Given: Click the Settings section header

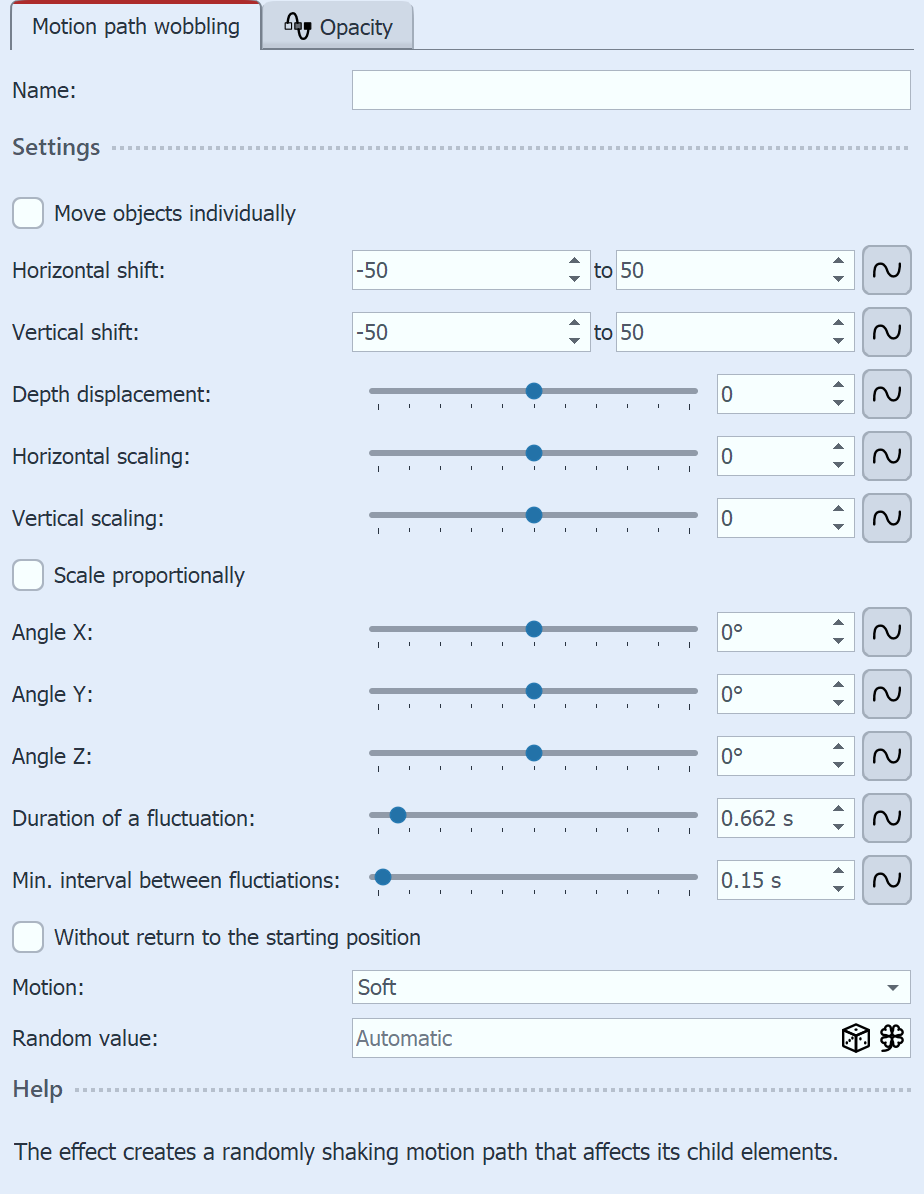Looking at the screenshot, I should (55, 147).
